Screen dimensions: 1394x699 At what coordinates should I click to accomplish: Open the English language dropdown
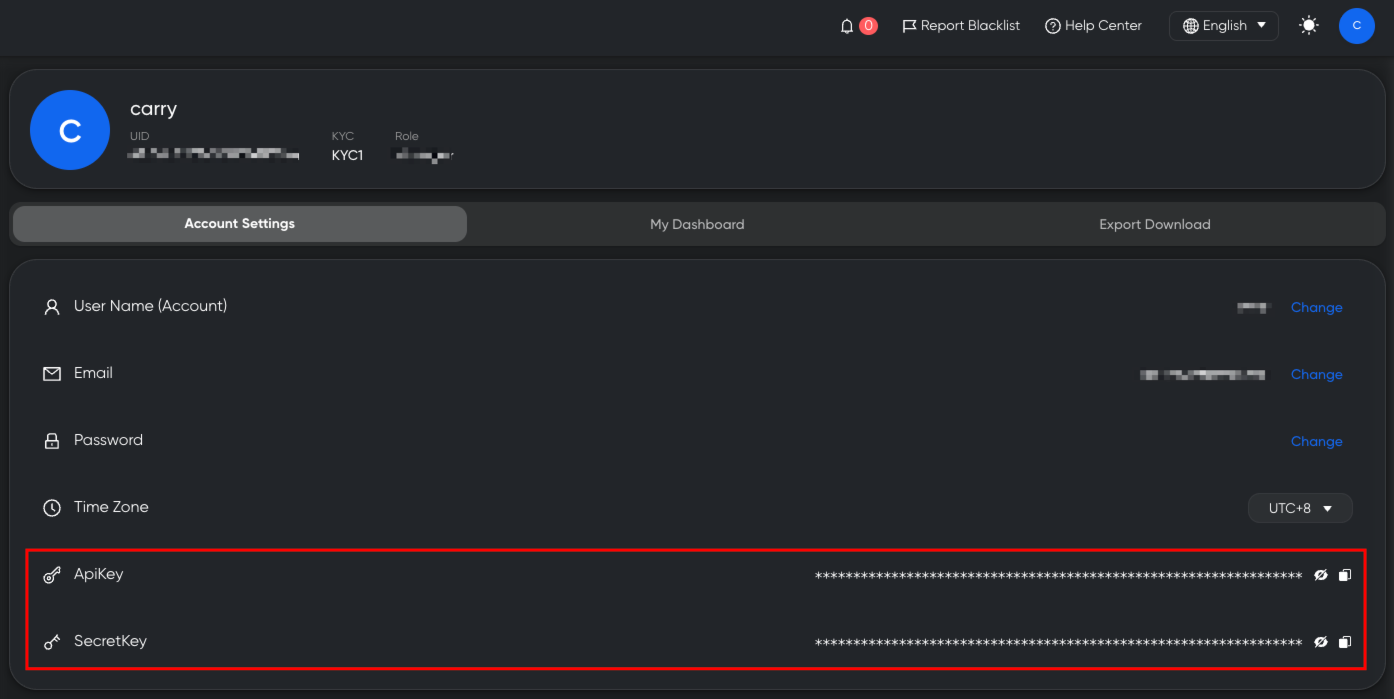click(x=1223, y=26)
